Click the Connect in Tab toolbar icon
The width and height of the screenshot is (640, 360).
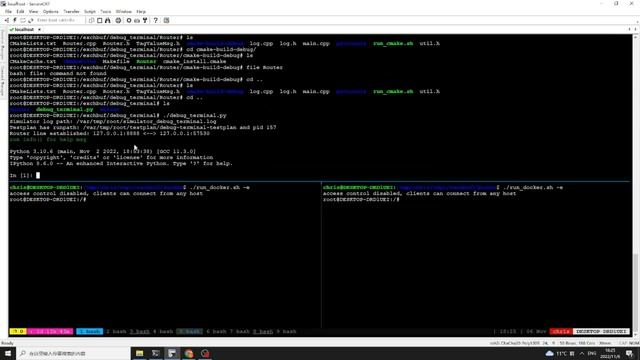pos(22,20)
